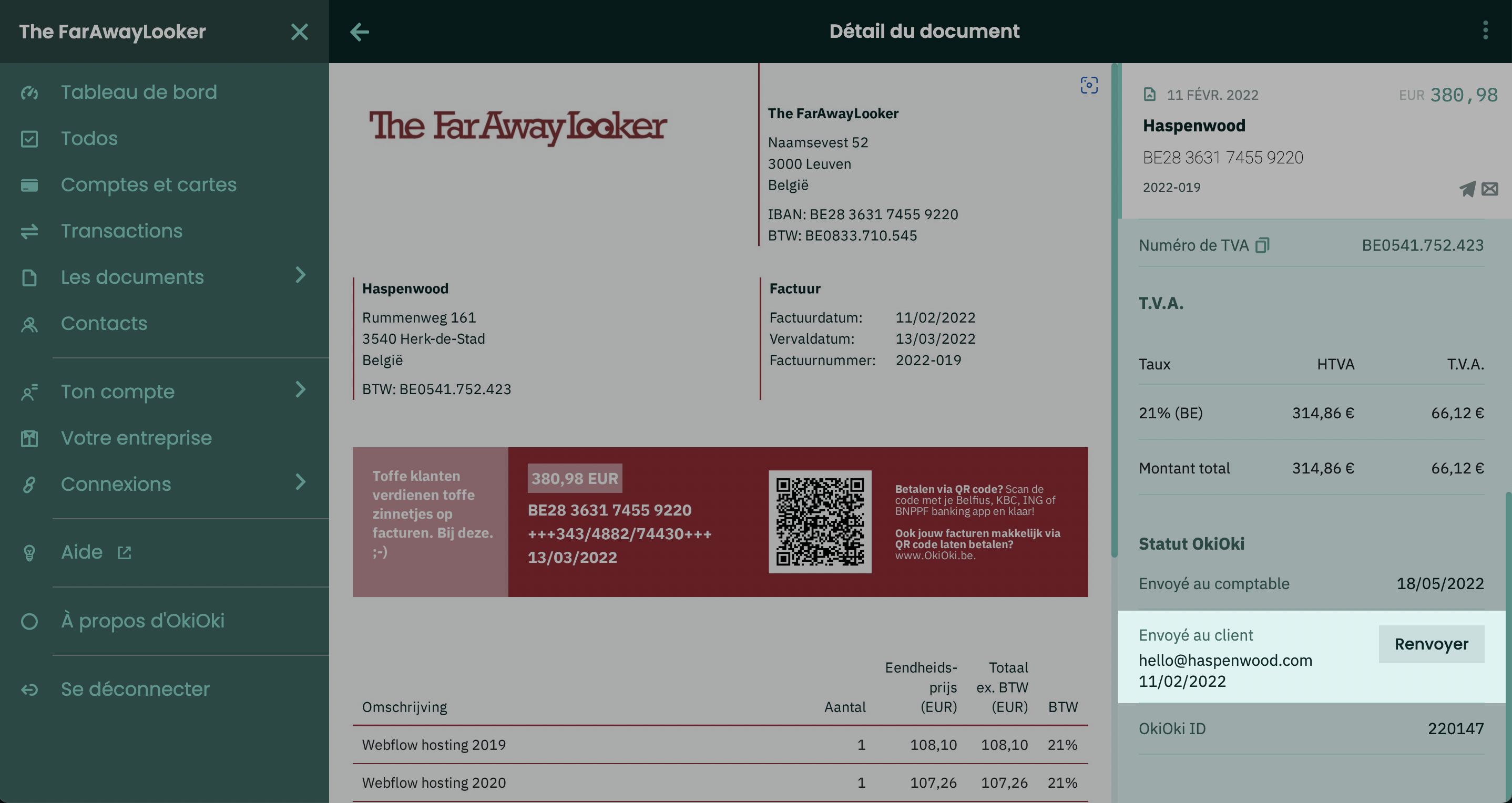The height and width of the screenshot is (803, 1512).
Task: Copy the Numéro de TVA value
Action: pos(1262,245)
